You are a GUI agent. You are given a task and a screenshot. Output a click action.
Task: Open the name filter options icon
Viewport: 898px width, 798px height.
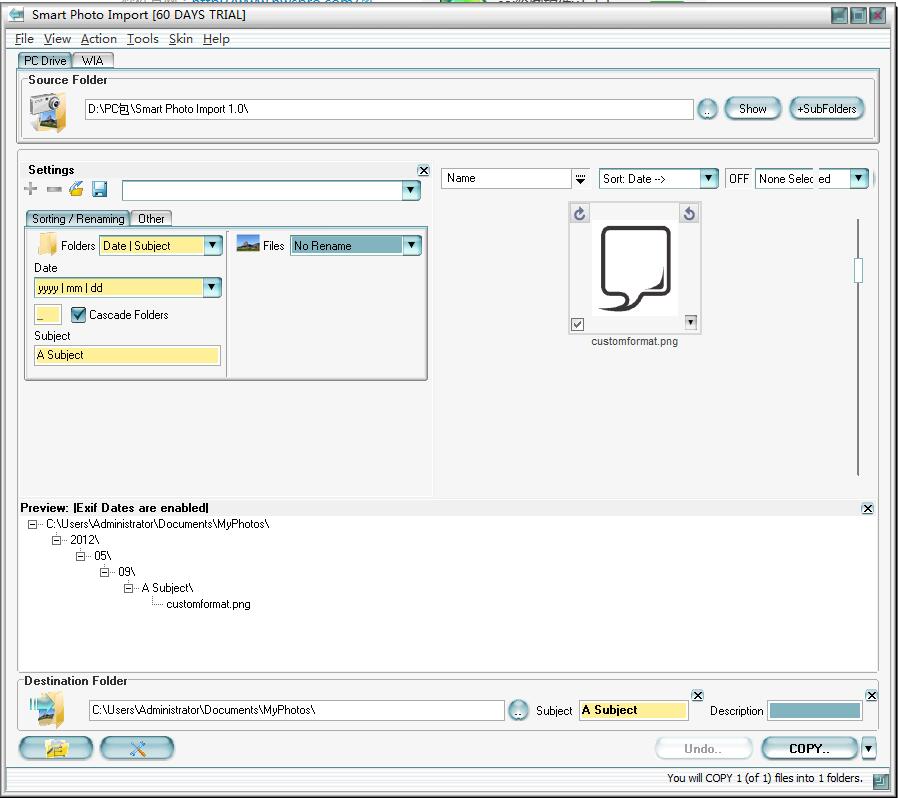pyautogui.click(x=580, y=179)
